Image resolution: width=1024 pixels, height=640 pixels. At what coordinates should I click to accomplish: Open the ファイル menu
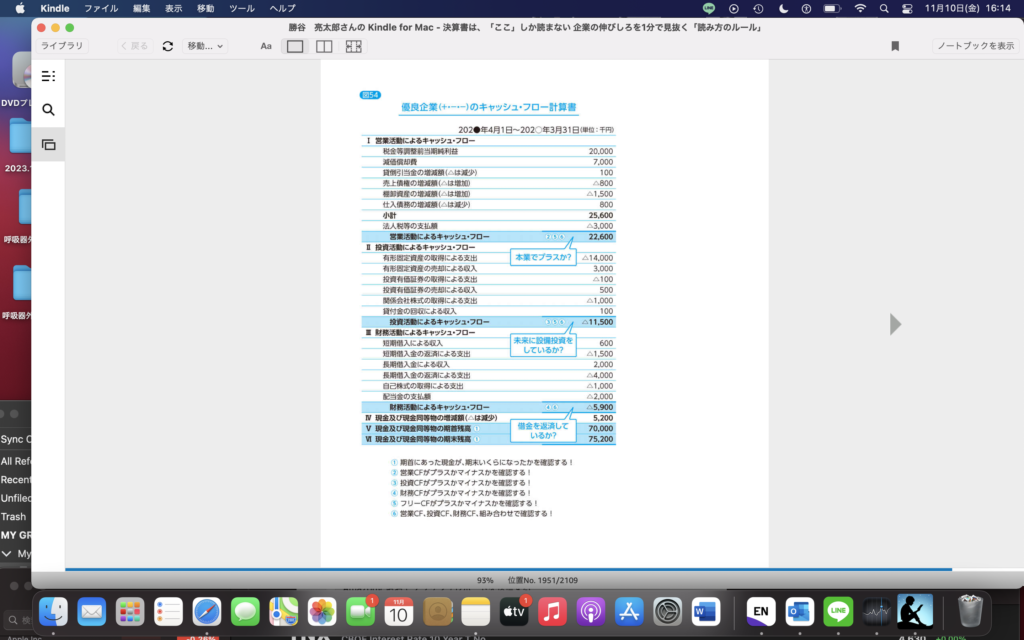click(100, 8)
